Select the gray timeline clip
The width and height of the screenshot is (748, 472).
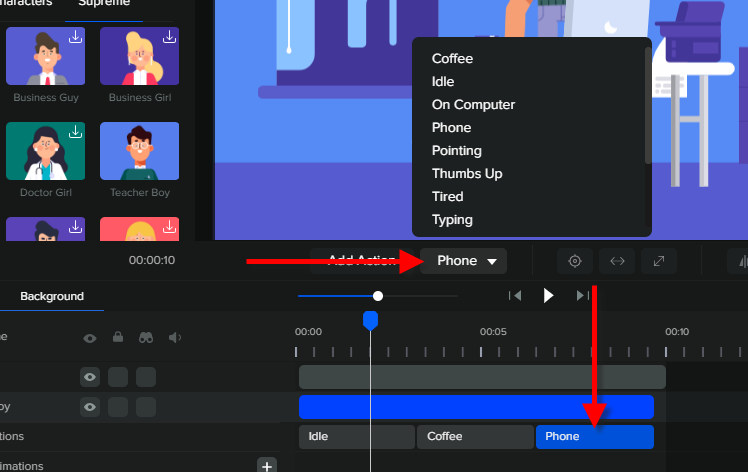coord(482,377)
